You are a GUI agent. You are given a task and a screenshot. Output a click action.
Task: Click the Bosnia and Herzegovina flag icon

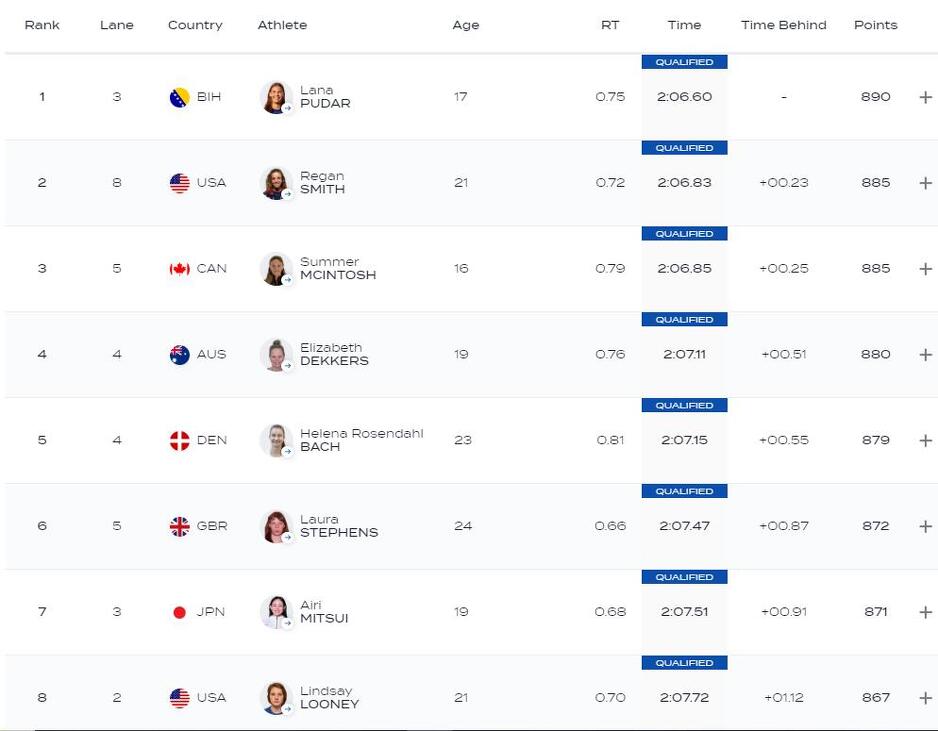180,97
